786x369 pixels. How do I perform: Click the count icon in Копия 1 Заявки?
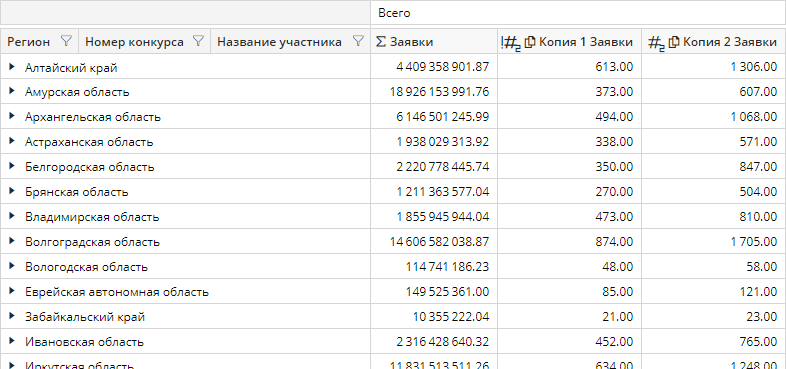(x=511, y=43)
